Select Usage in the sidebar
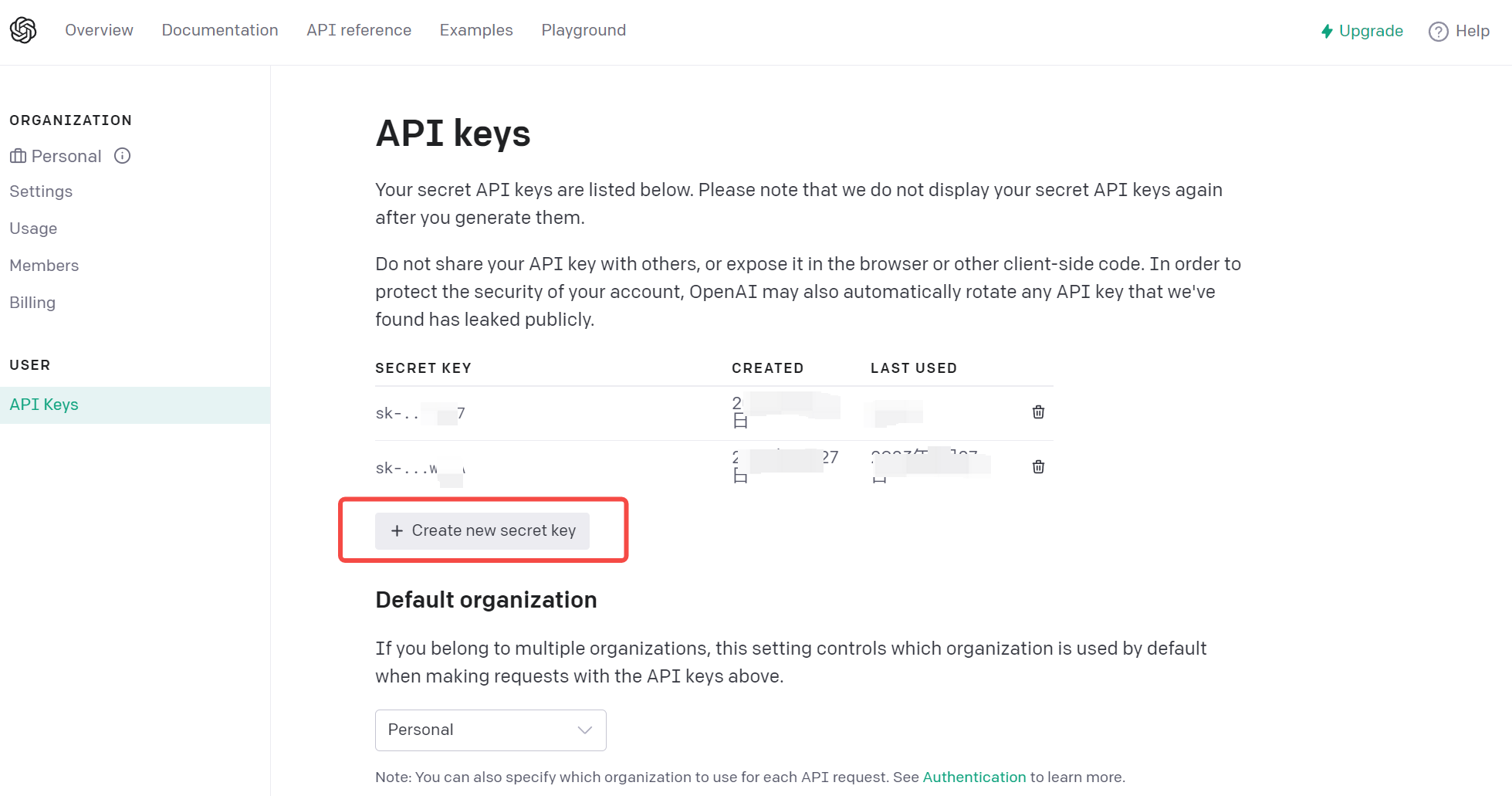 tap(33, 229)
